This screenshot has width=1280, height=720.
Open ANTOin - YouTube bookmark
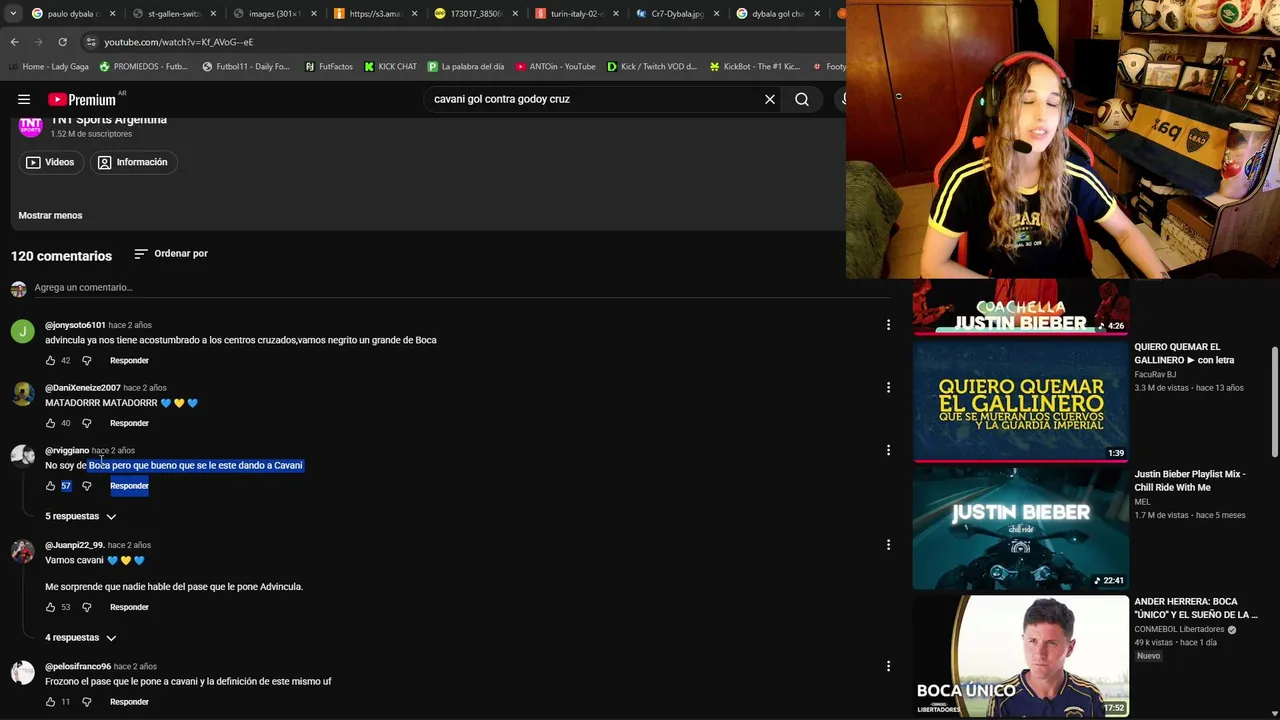555,67
